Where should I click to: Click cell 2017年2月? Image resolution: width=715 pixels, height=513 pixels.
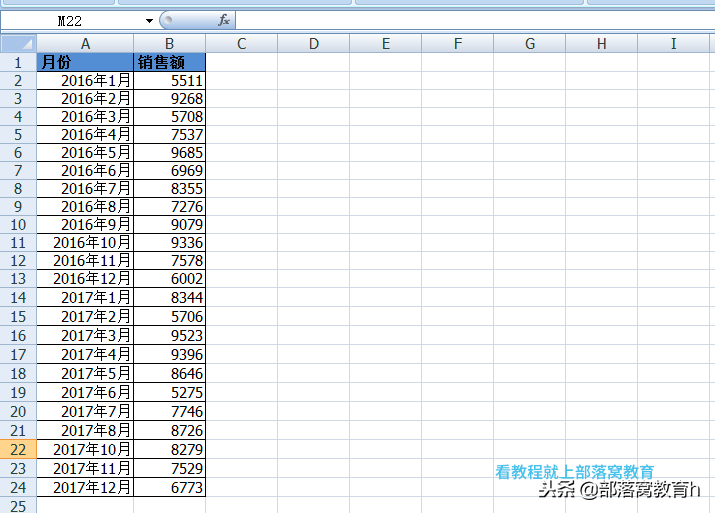click(85, 316)
